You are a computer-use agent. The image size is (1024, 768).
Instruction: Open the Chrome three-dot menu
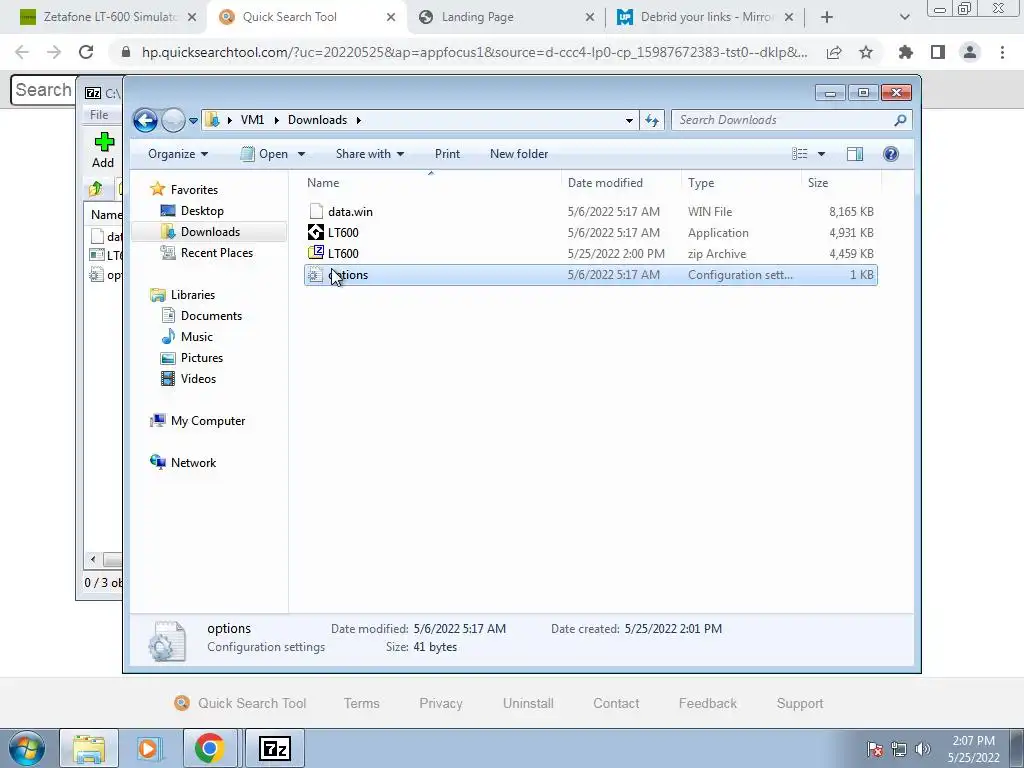pos(1002,52)
